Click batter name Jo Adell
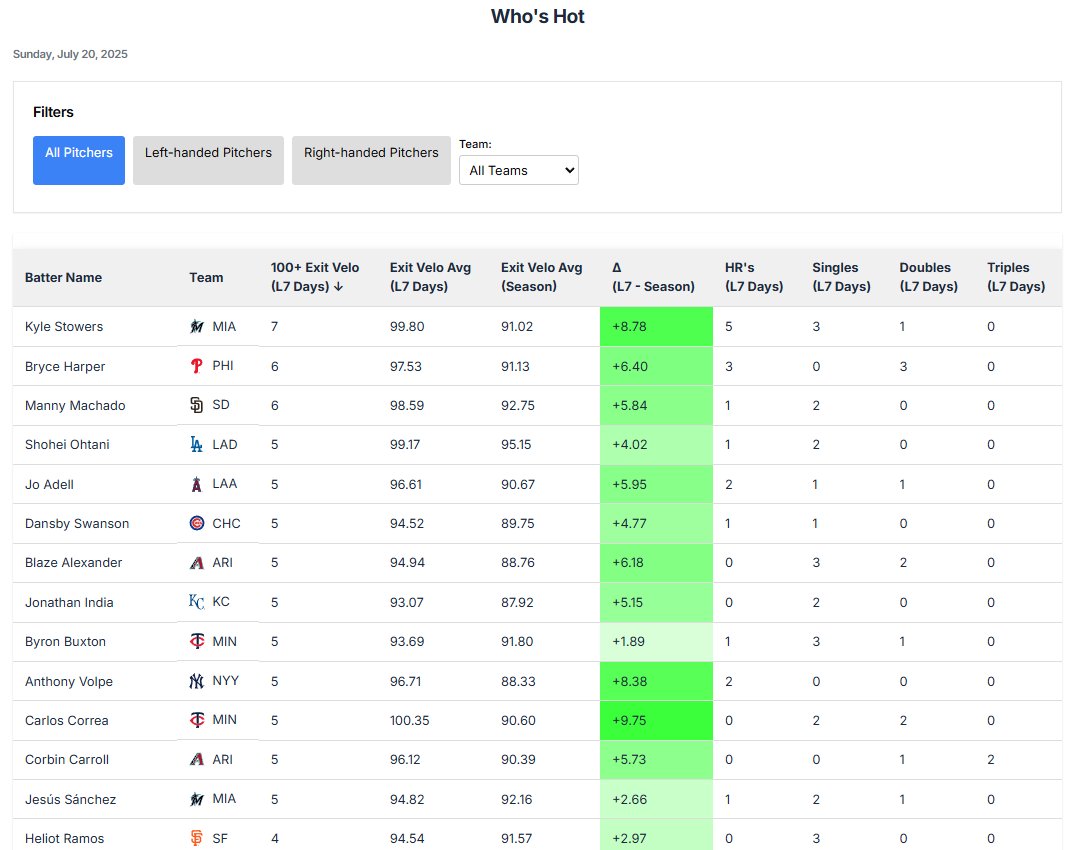The height and width of the screenshot is (850, 1066). point(49,484)
